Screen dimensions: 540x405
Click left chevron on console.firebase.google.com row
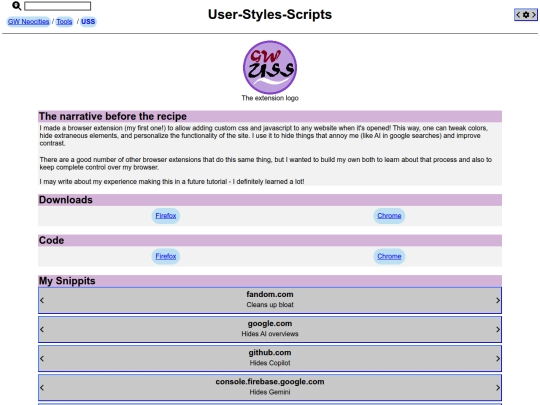click(42, 388)
